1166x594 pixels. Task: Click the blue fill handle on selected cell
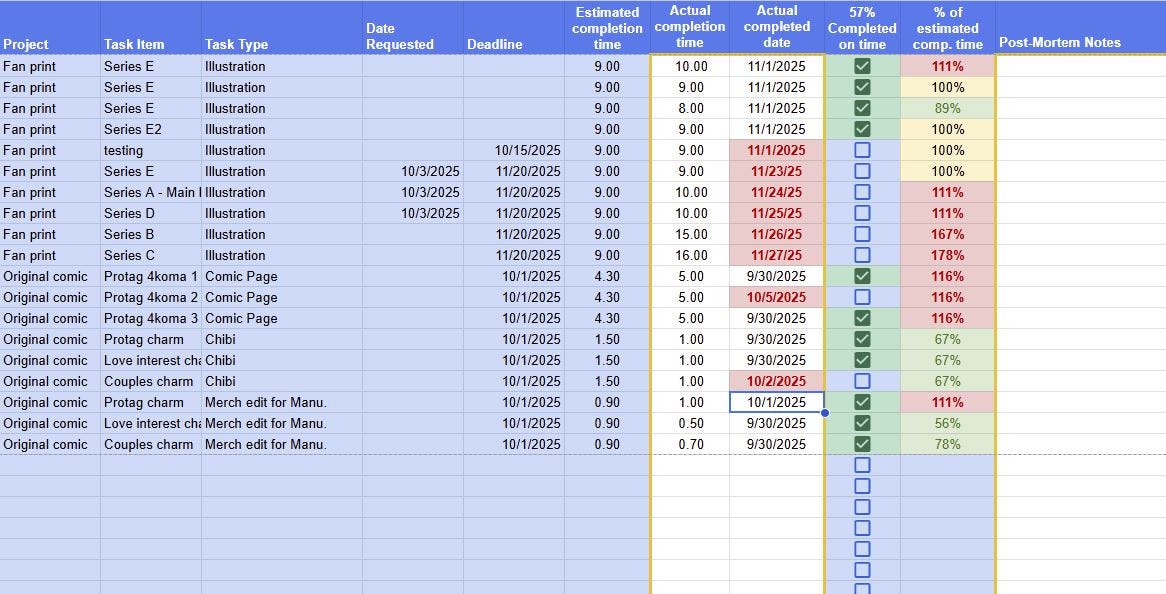[825, 413]
